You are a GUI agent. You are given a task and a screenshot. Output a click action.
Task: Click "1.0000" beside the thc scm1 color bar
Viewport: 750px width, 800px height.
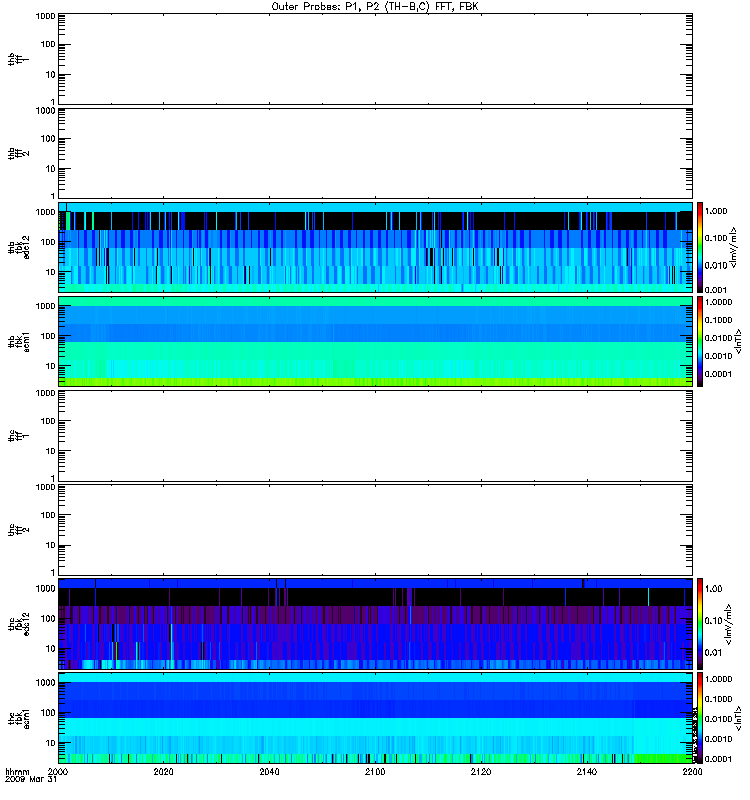(x=718, y=679)
